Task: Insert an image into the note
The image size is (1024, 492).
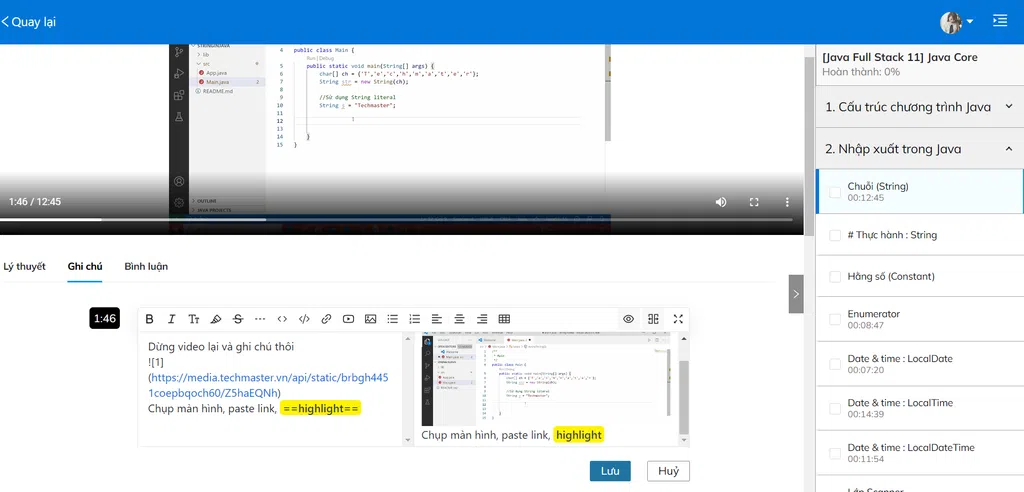Action: coord(371,319)
